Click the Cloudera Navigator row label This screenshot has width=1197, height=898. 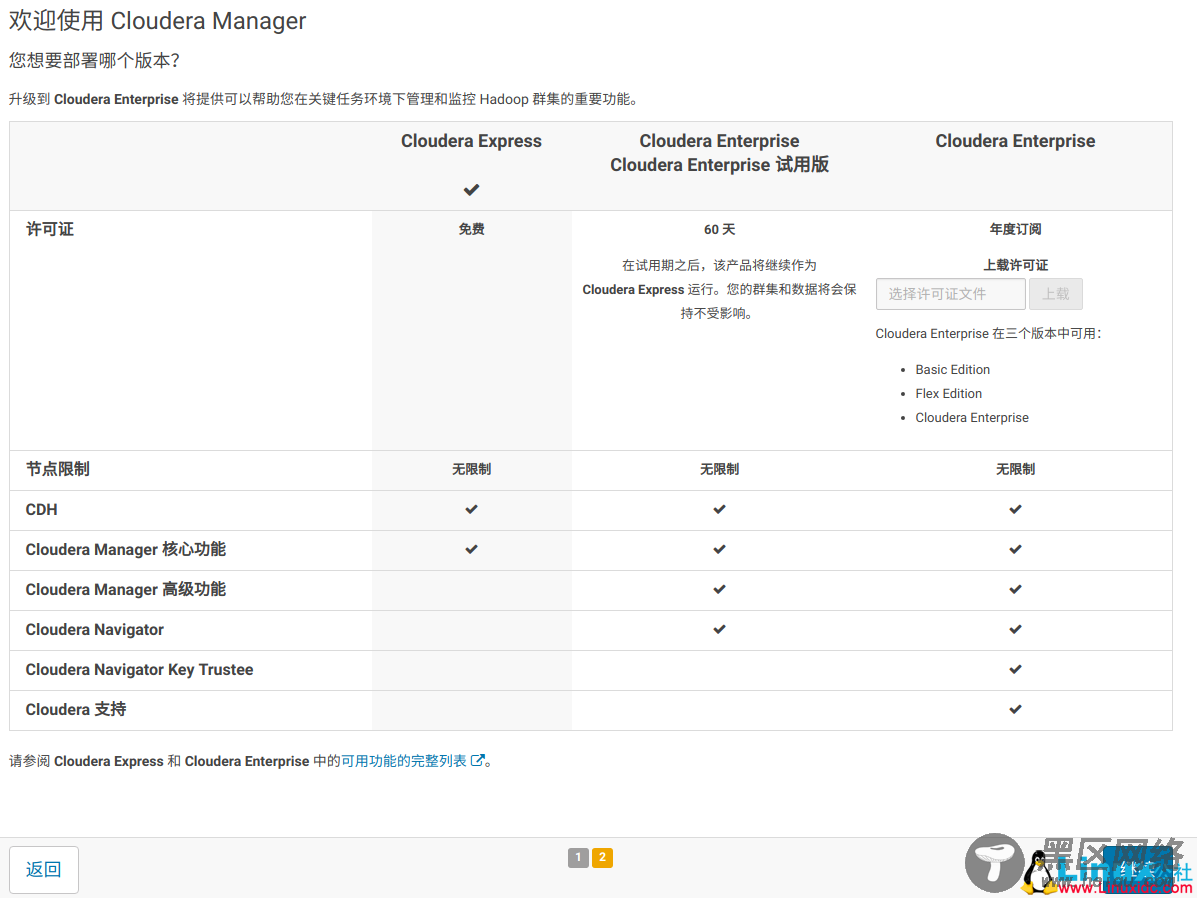[x=95, y=630]
